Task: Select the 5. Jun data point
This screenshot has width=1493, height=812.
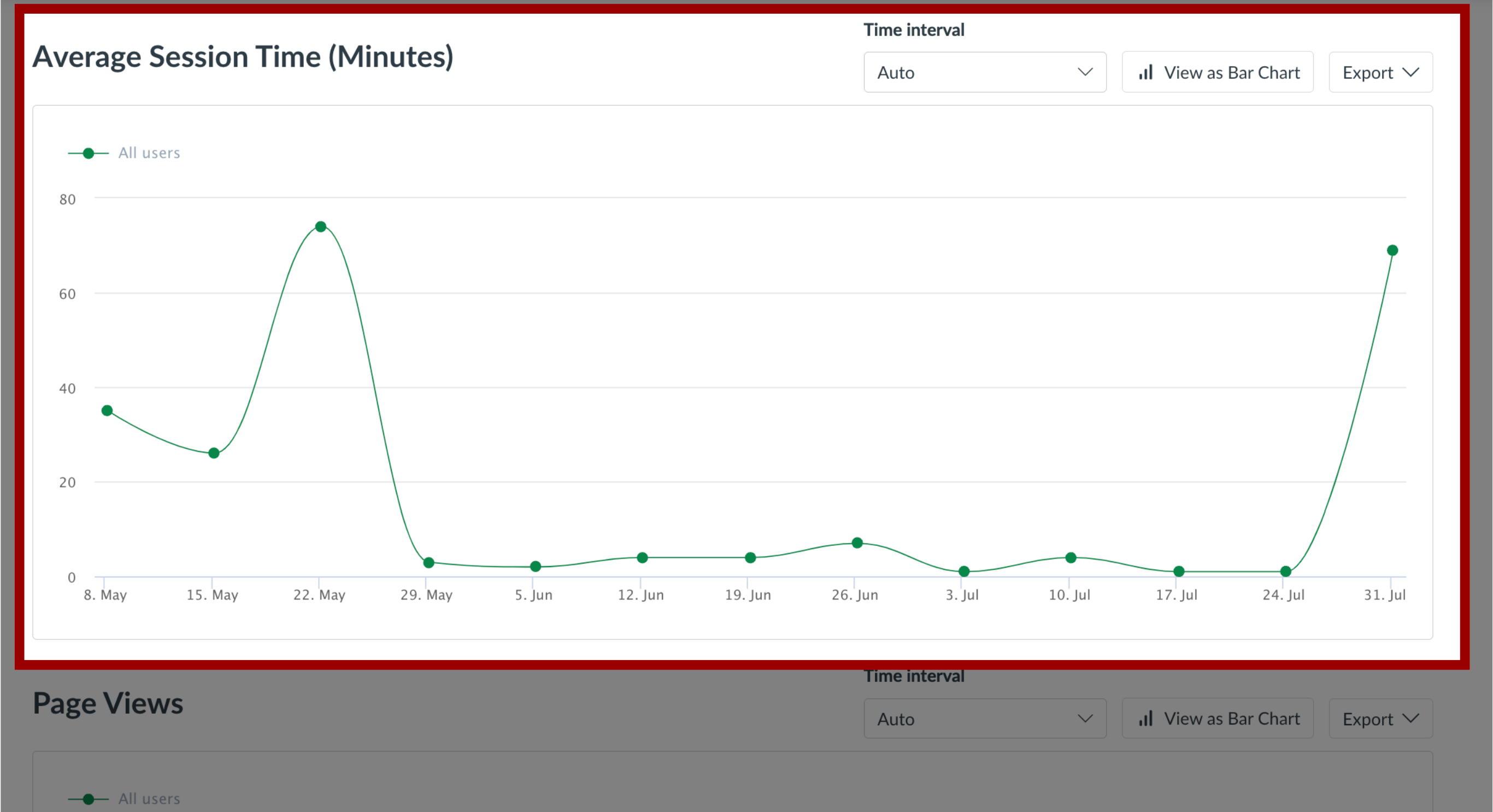Action: (536, 566)
